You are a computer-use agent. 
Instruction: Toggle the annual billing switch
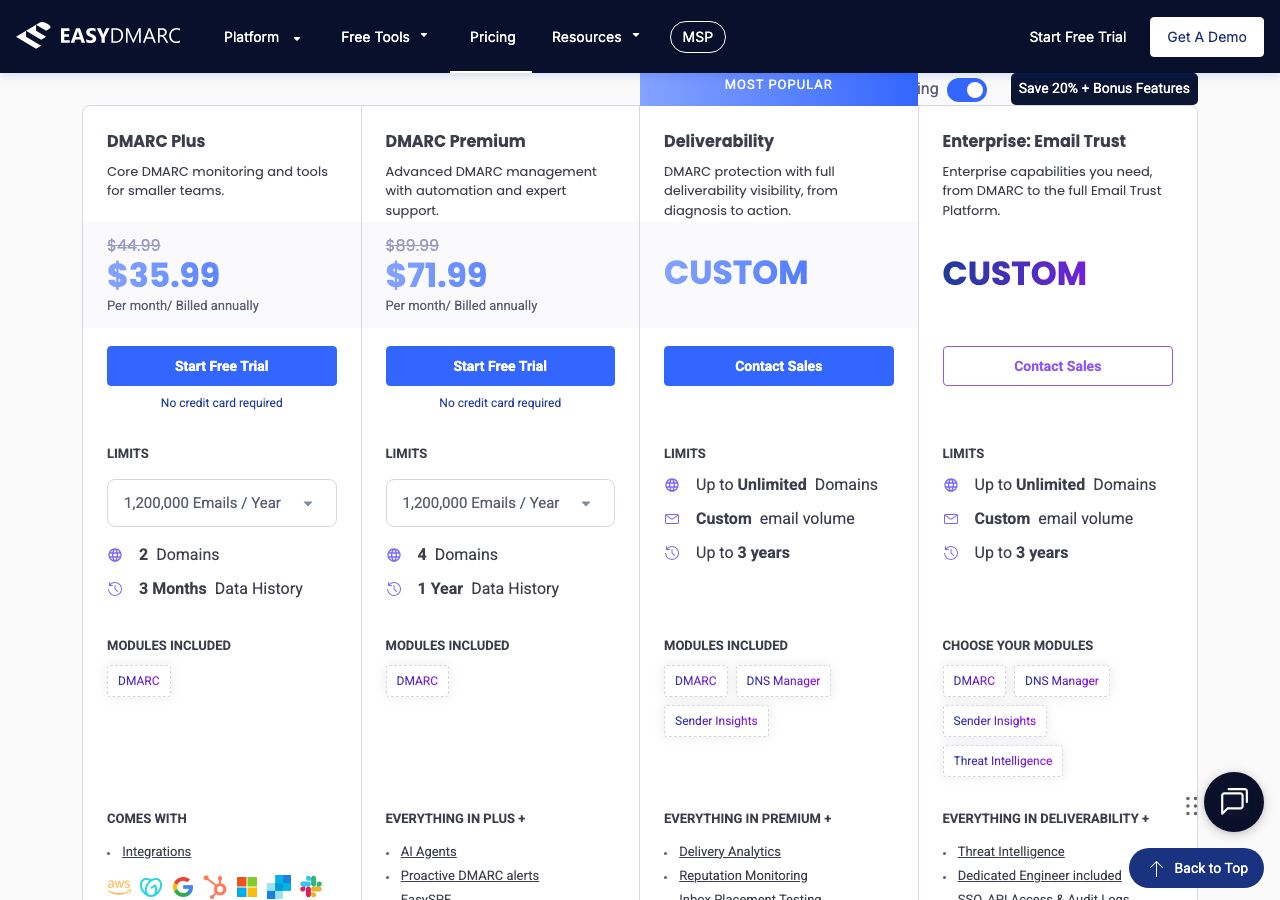[967, 90]
